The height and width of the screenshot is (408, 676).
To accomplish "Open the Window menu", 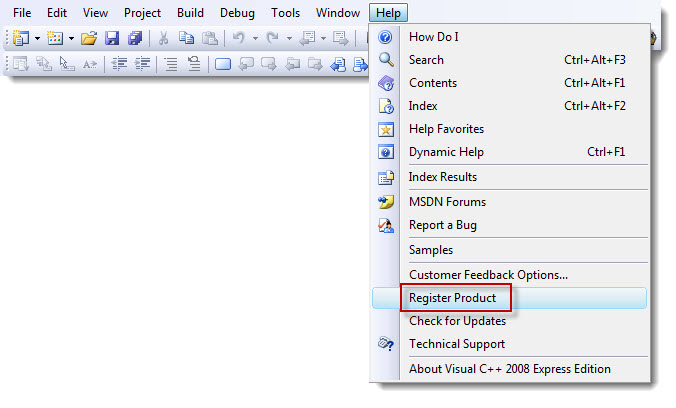I will pyautogui.click(x=338, y=13).
